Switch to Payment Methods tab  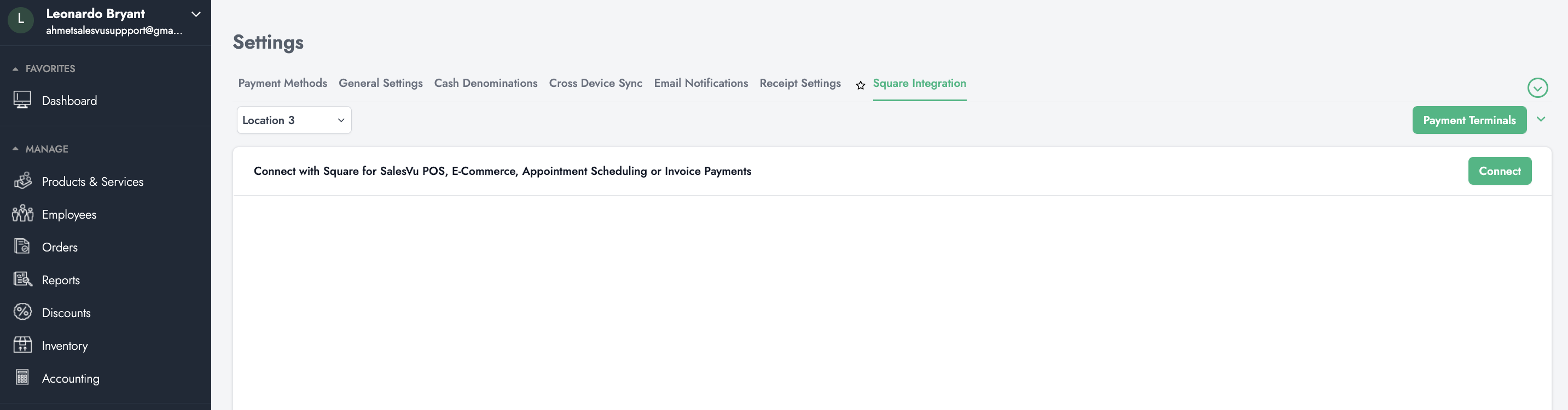pyautogui.click(x=282, y=83)
